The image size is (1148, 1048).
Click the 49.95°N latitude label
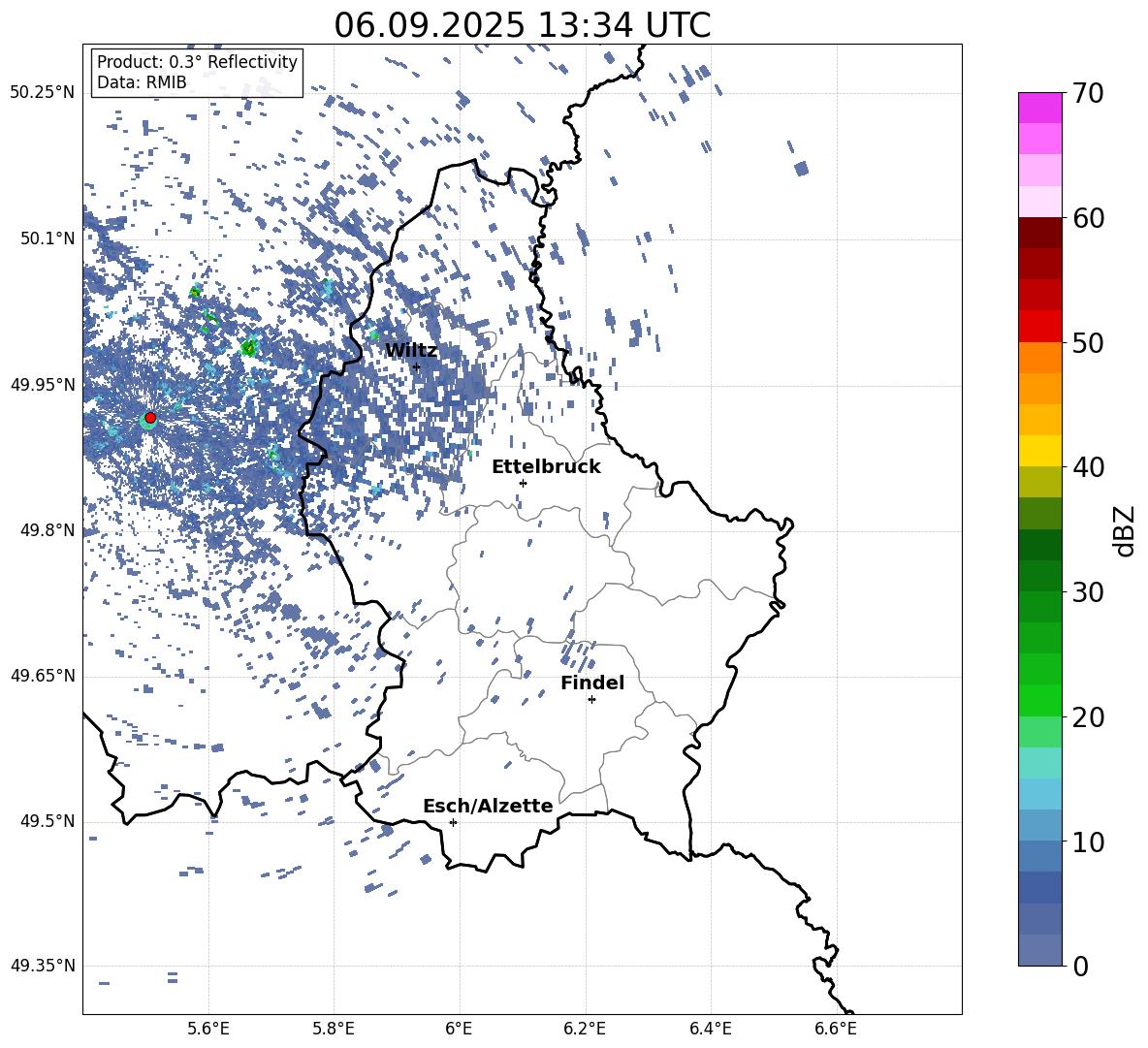click(x=43, y=385)
